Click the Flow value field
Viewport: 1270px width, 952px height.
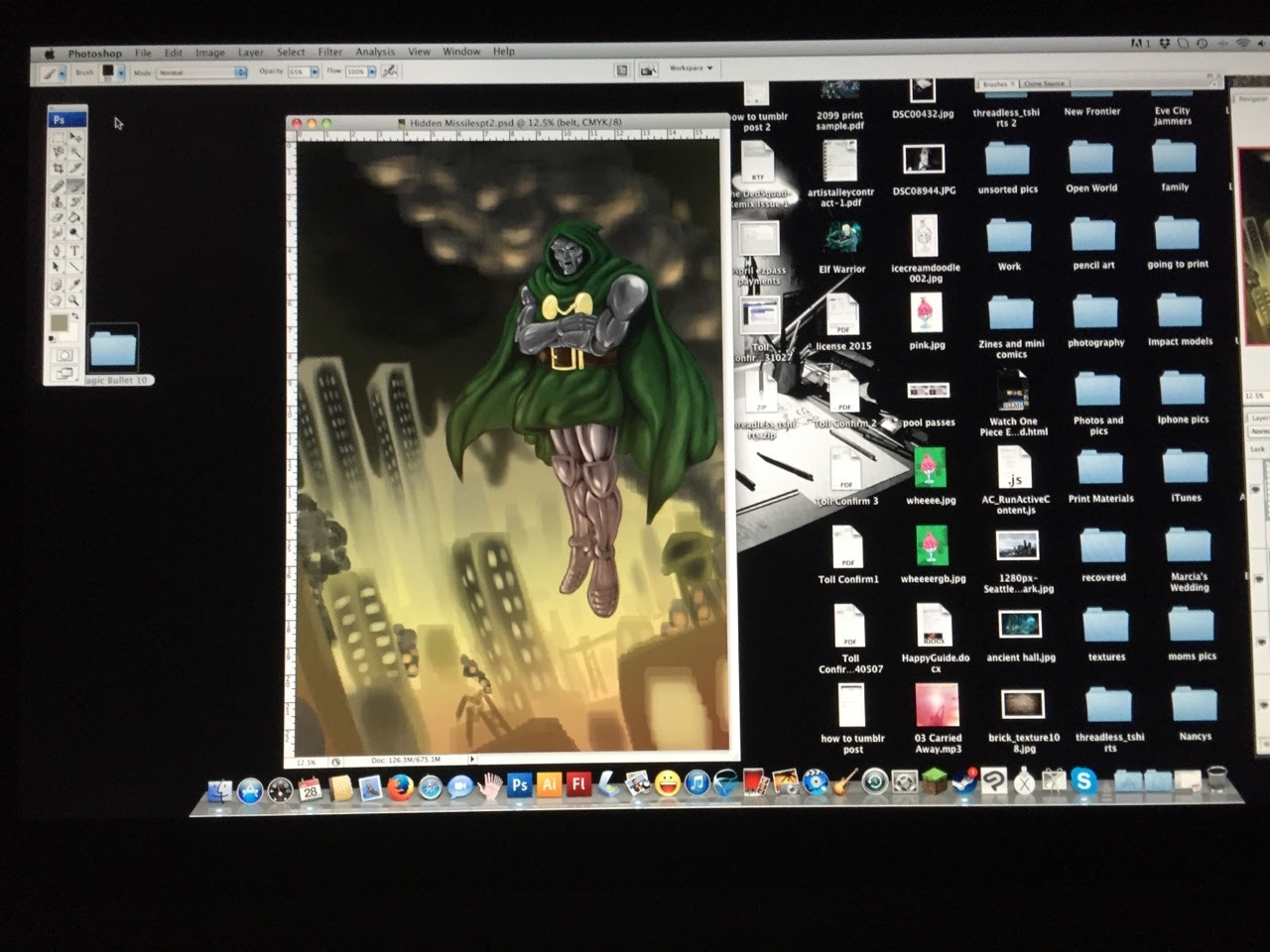[x=356, y=72]
